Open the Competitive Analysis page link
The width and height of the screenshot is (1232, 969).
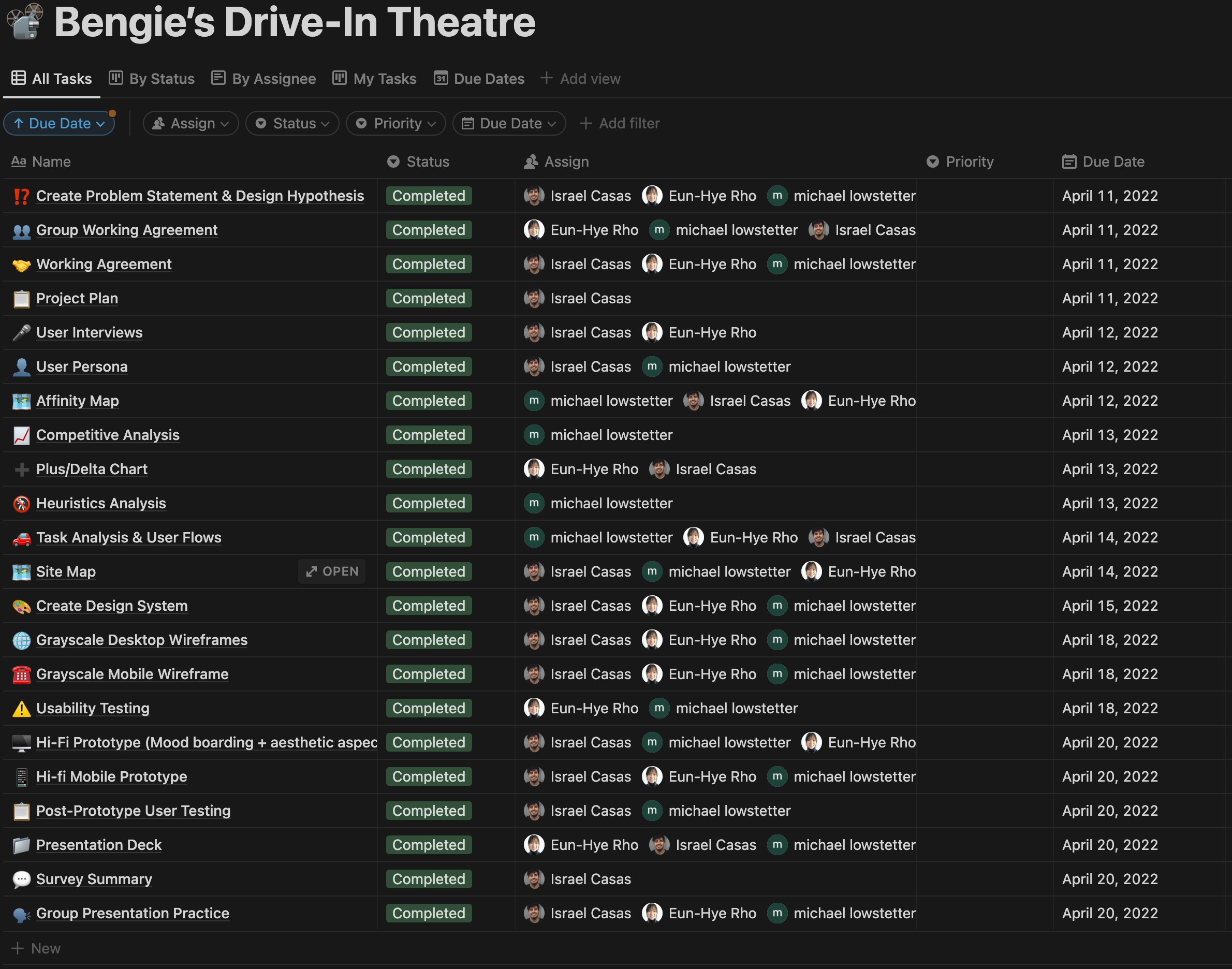click(x=108, y=435)
